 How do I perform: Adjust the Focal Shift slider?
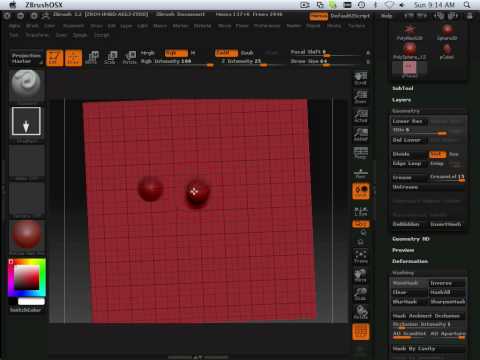327,52
